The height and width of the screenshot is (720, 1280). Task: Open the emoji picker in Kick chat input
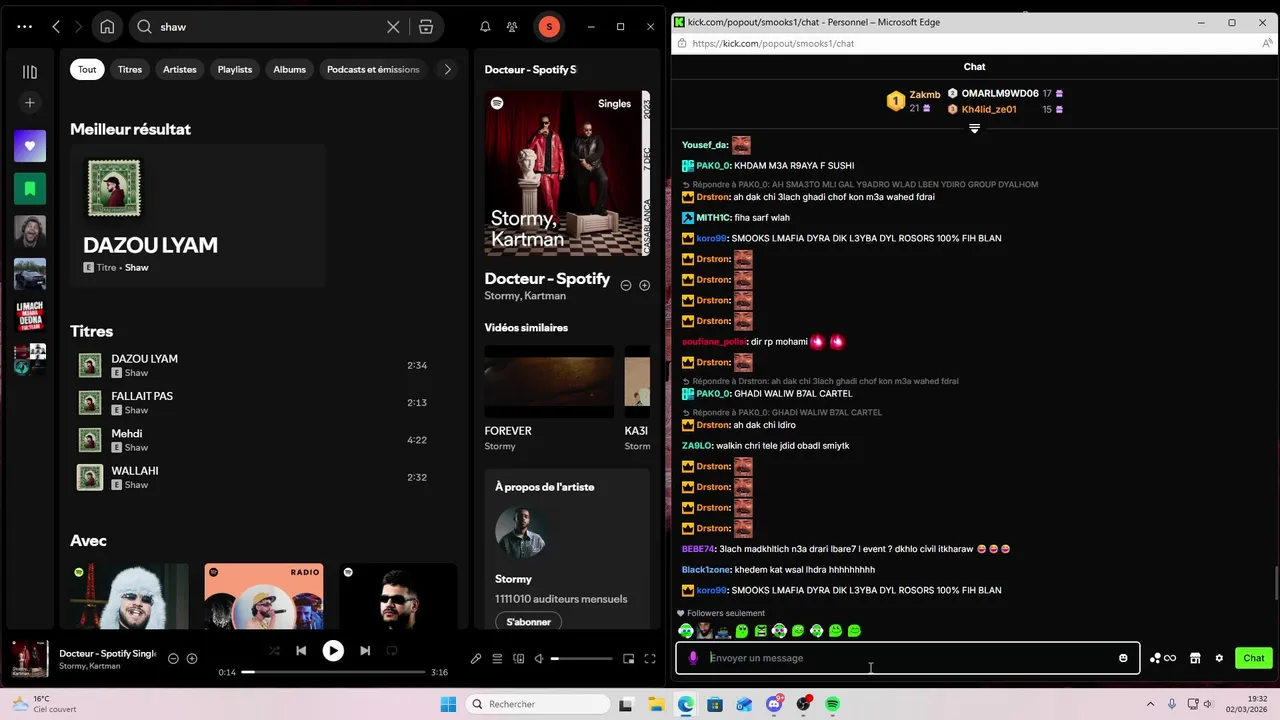click(1123, 658)
